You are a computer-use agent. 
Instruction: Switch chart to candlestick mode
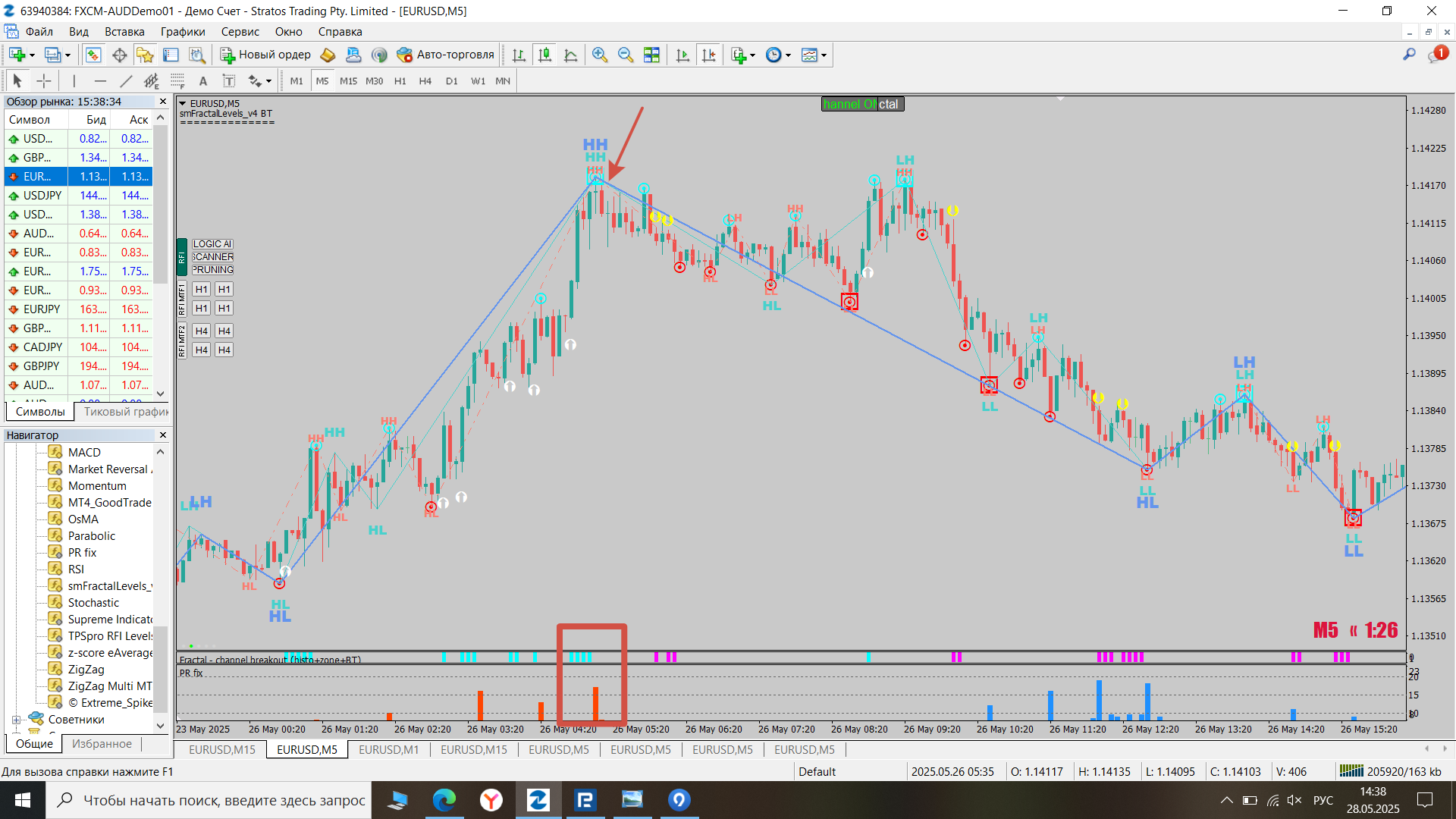pos(544,55)
